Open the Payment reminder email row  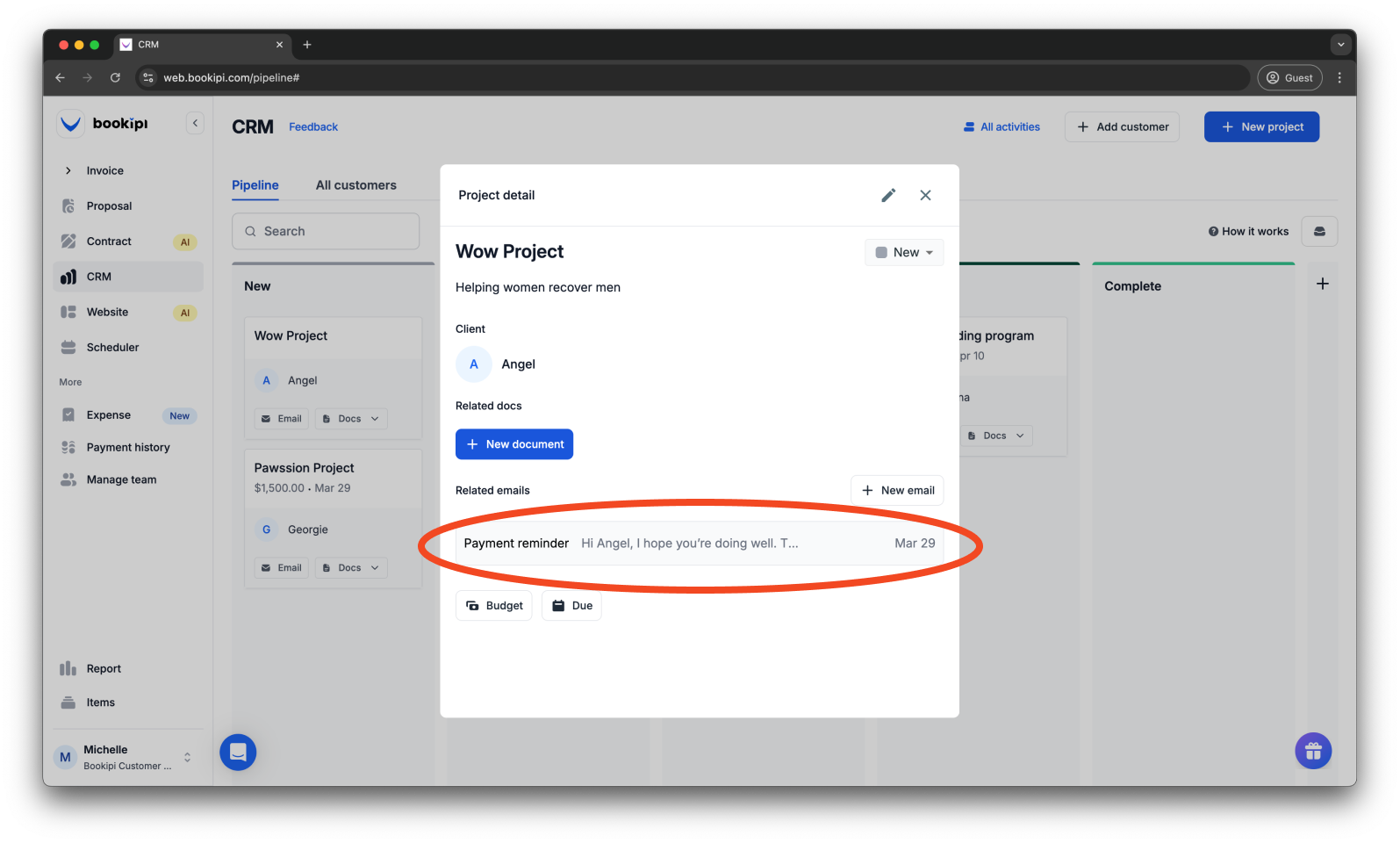click(x=700, y=544)
